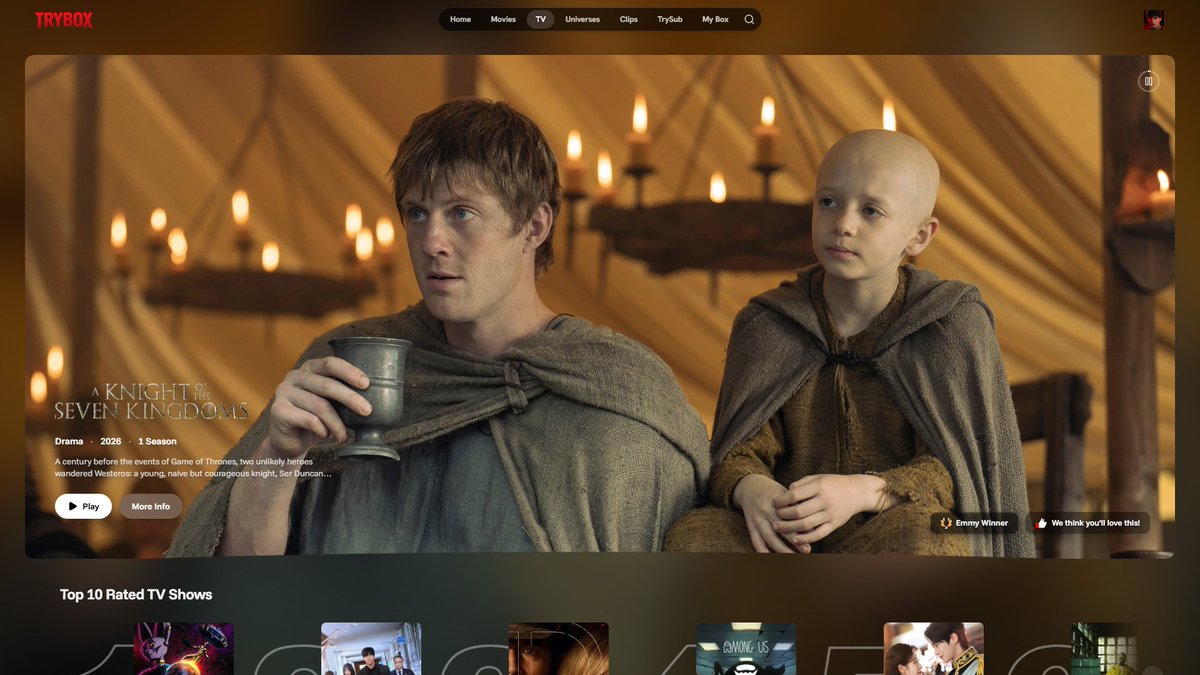Play A Knight of the Seven Kingdoms
The height and width of the screenshot is (675, 1200).
83,506
